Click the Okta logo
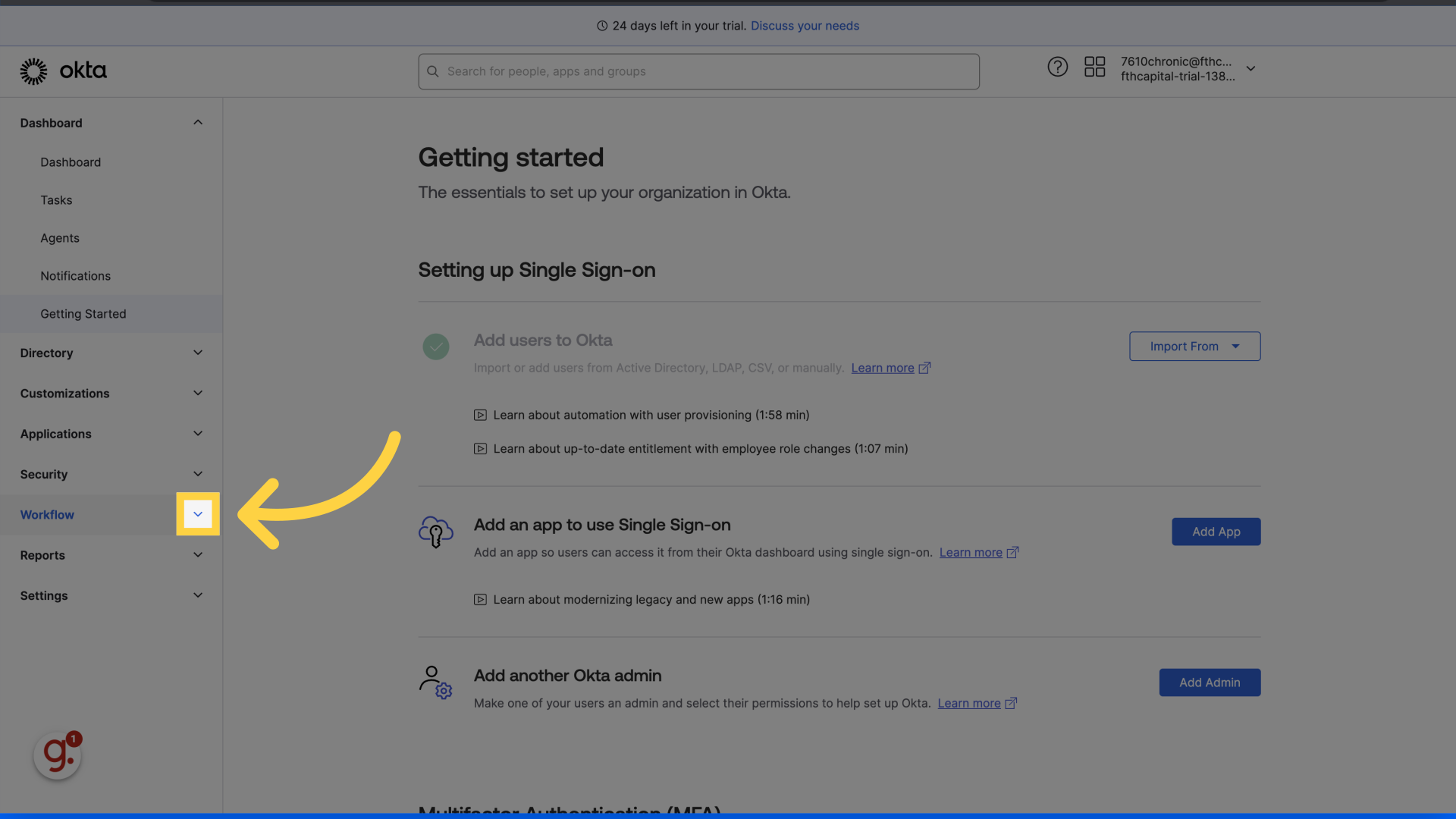This screenshot has width=1456, height=819. [63, 71]
